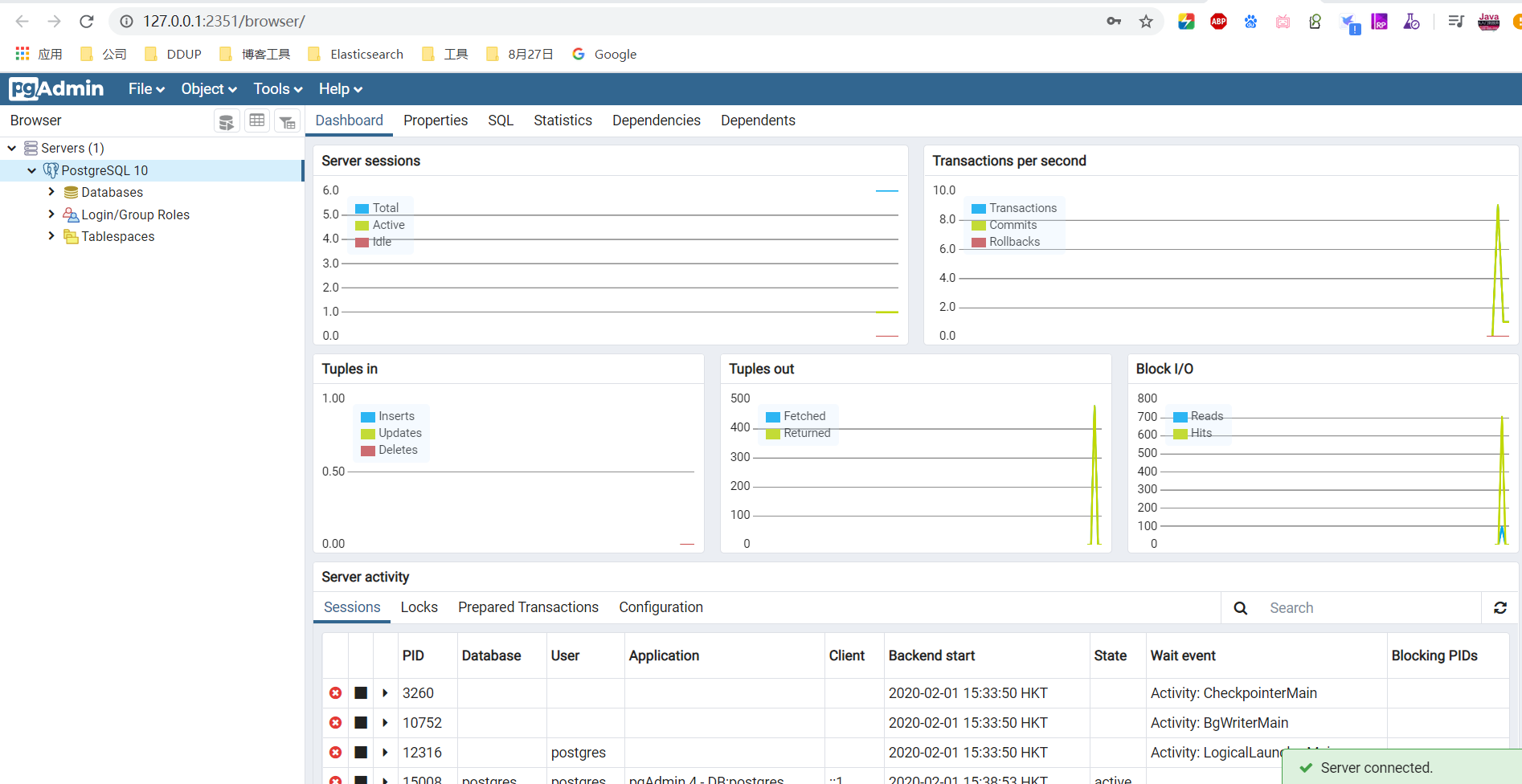
Task: Open the Elasticsearch bookmark folder
Action: (356, 54)
